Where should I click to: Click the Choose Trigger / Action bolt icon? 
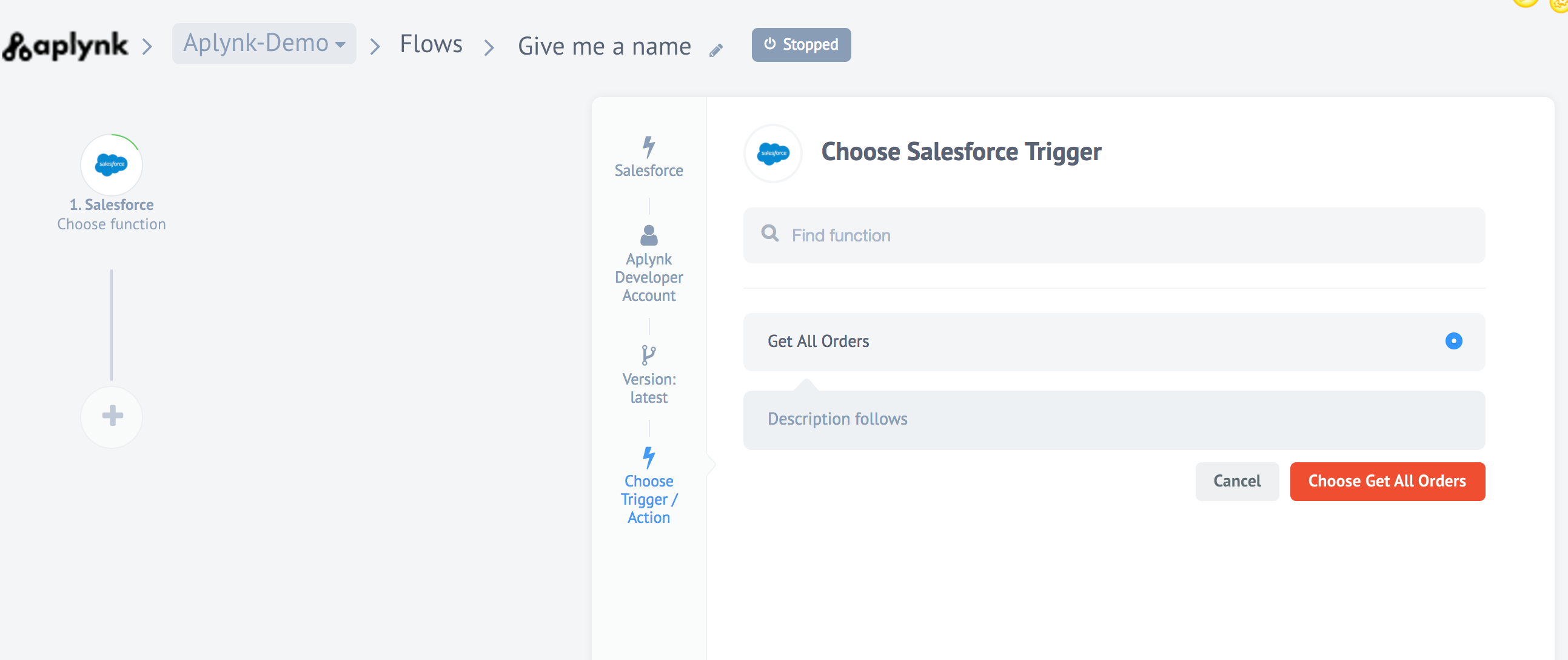click(x=649, y=457)
